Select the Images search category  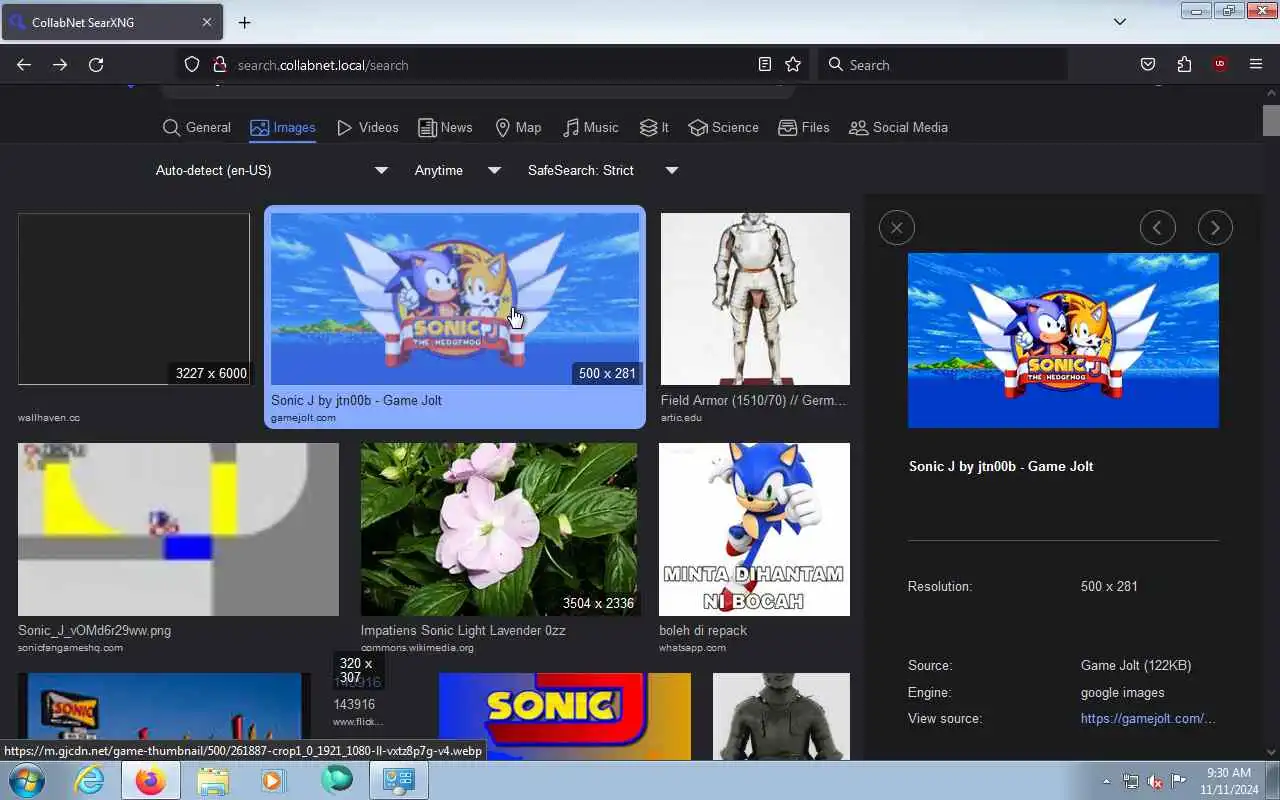(x=283, y=127)
